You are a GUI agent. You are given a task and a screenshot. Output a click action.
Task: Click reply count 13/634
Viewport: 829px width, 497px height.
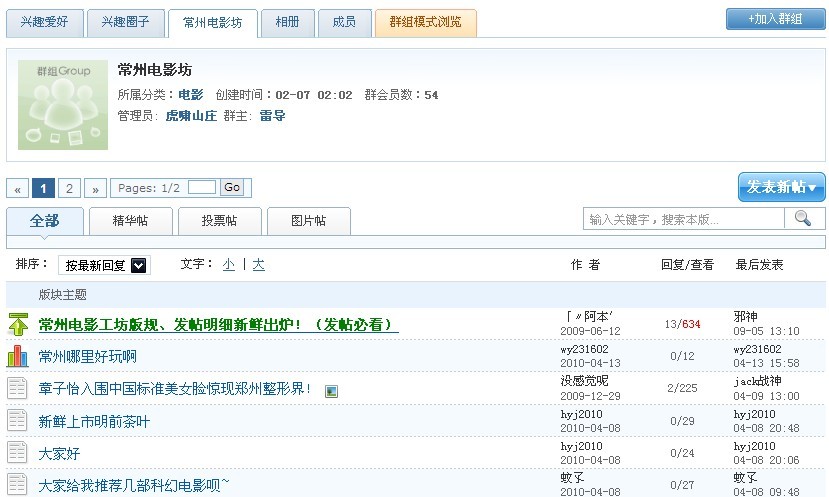tap(682, 324)
